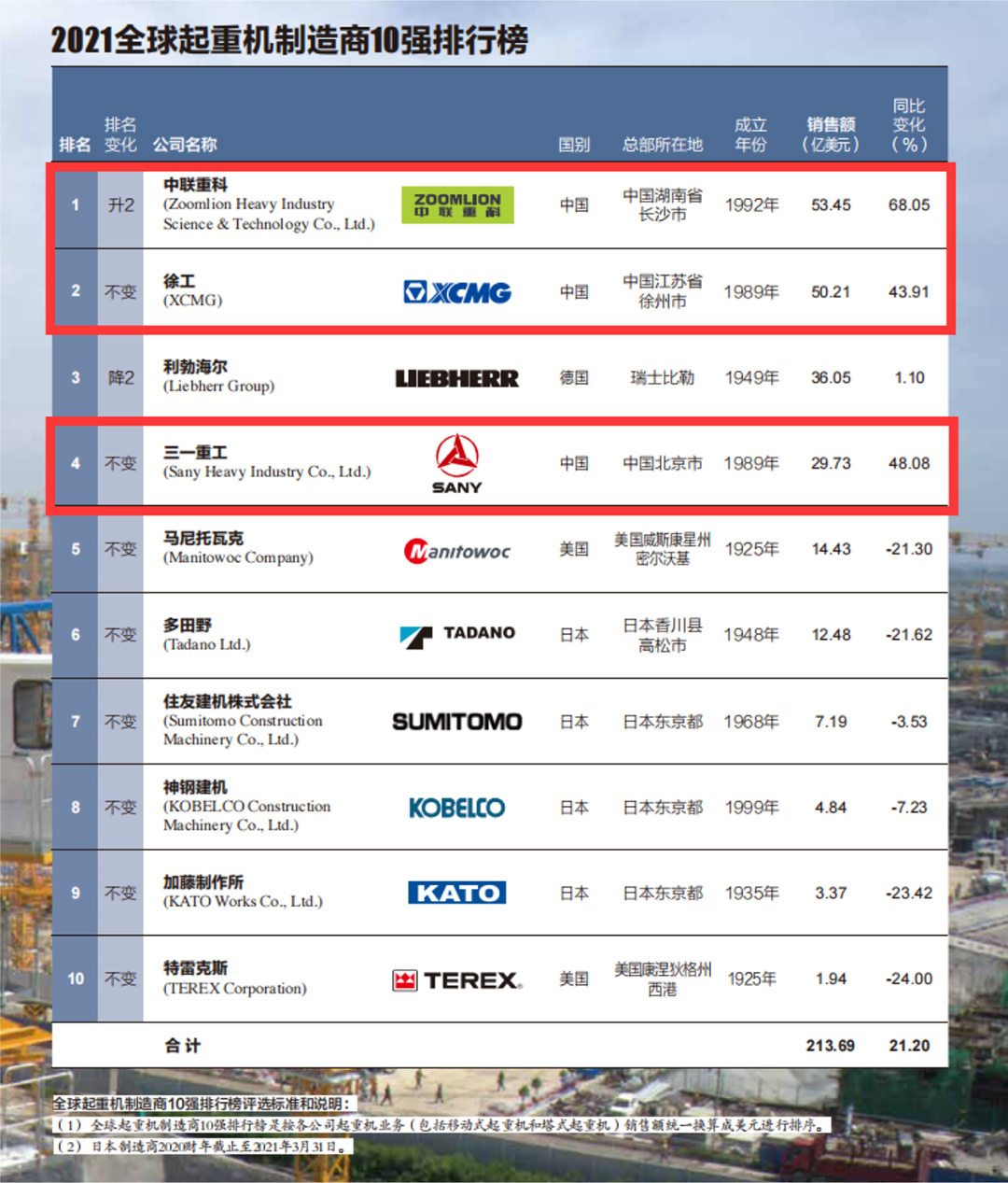Click sales figure "29.73"
The width and height of the screenshot is (1008, 1183).
click(831, 464)
